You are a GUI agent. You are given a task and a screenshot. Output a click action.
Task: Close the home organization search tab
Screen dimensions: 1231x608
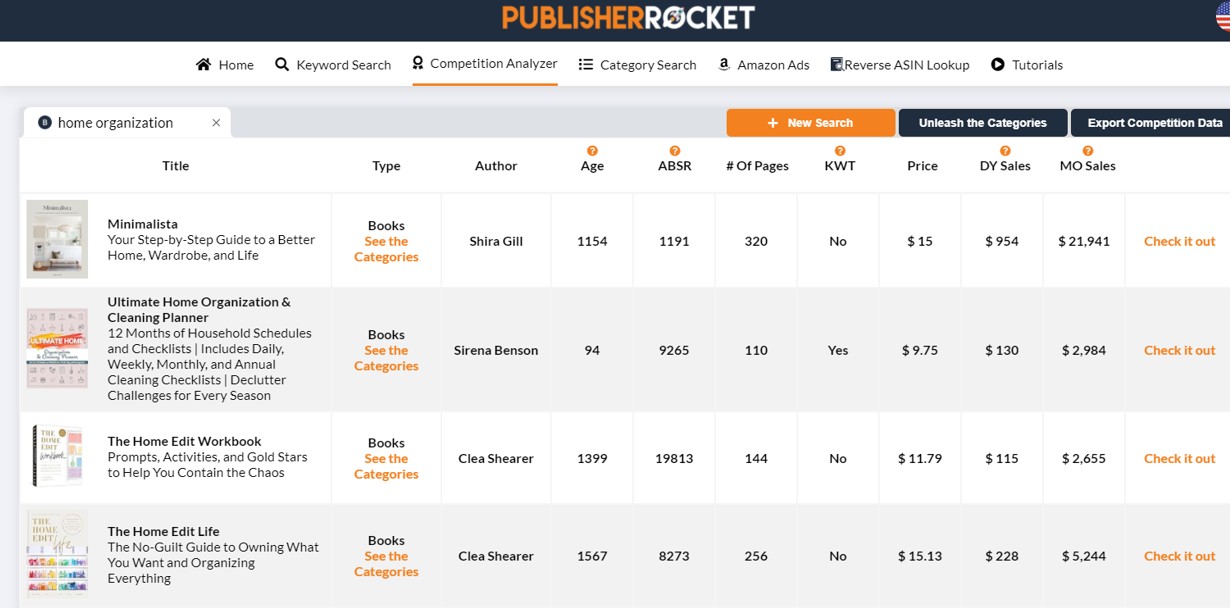point(216,123)
